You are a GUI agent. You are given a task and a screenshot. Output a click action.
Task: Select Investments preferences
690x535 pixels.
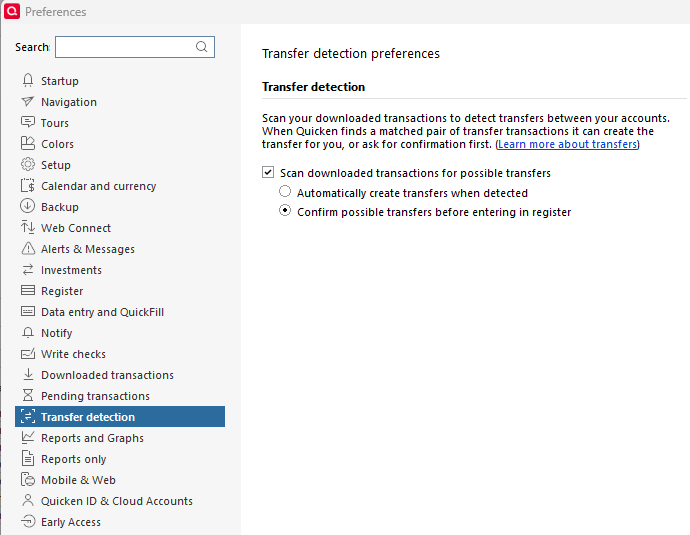pos(71,270)
